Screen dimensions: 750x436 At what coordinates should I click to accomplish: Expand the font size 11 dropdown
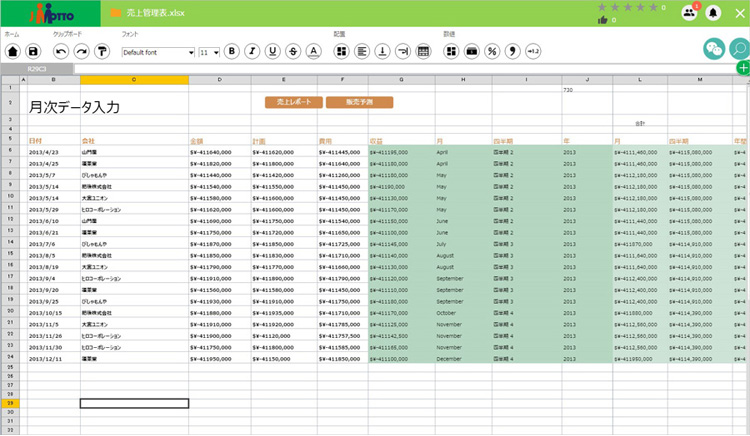point(209,52)
